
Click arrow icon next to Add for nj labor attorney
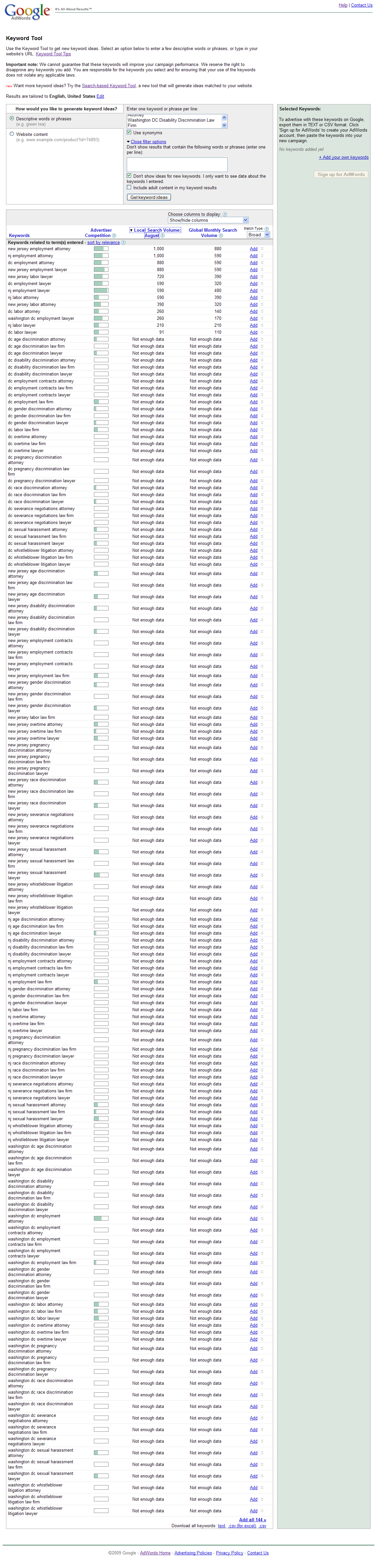pos(262,298)
